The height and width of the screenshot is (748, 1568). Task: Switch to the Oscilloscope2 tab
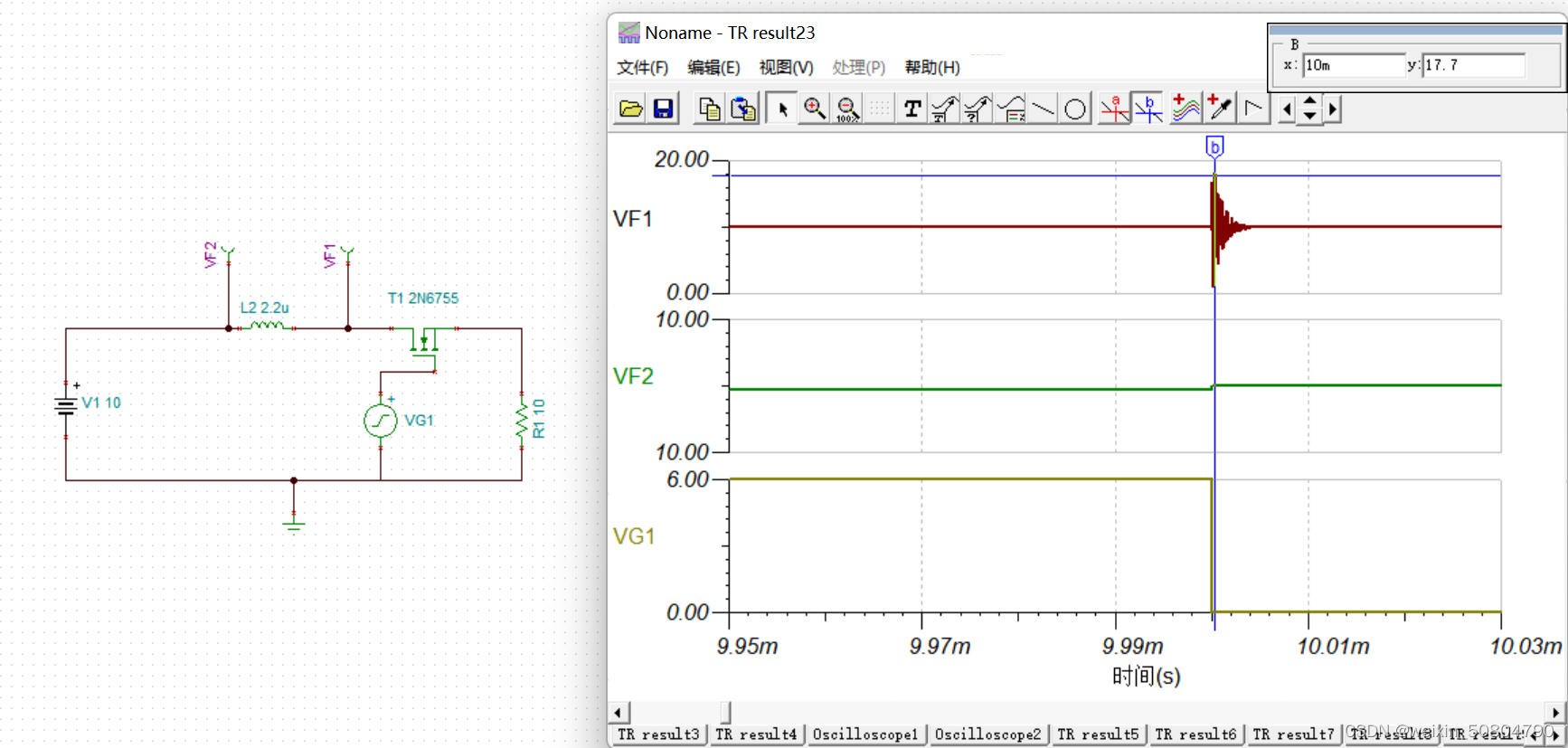click(987, 734)
